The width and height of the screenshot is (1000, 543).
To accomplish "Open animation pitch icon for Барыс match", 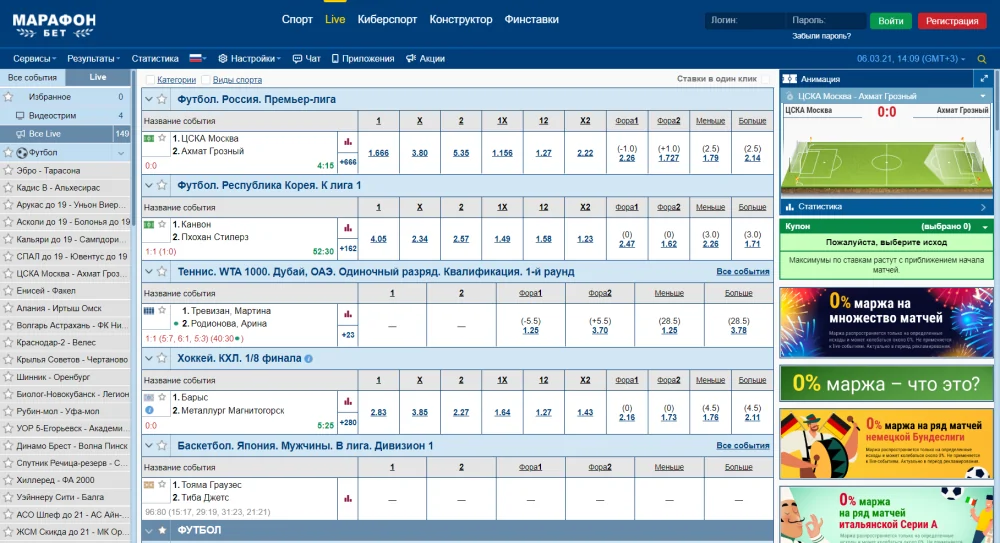I will click(149, 397).
